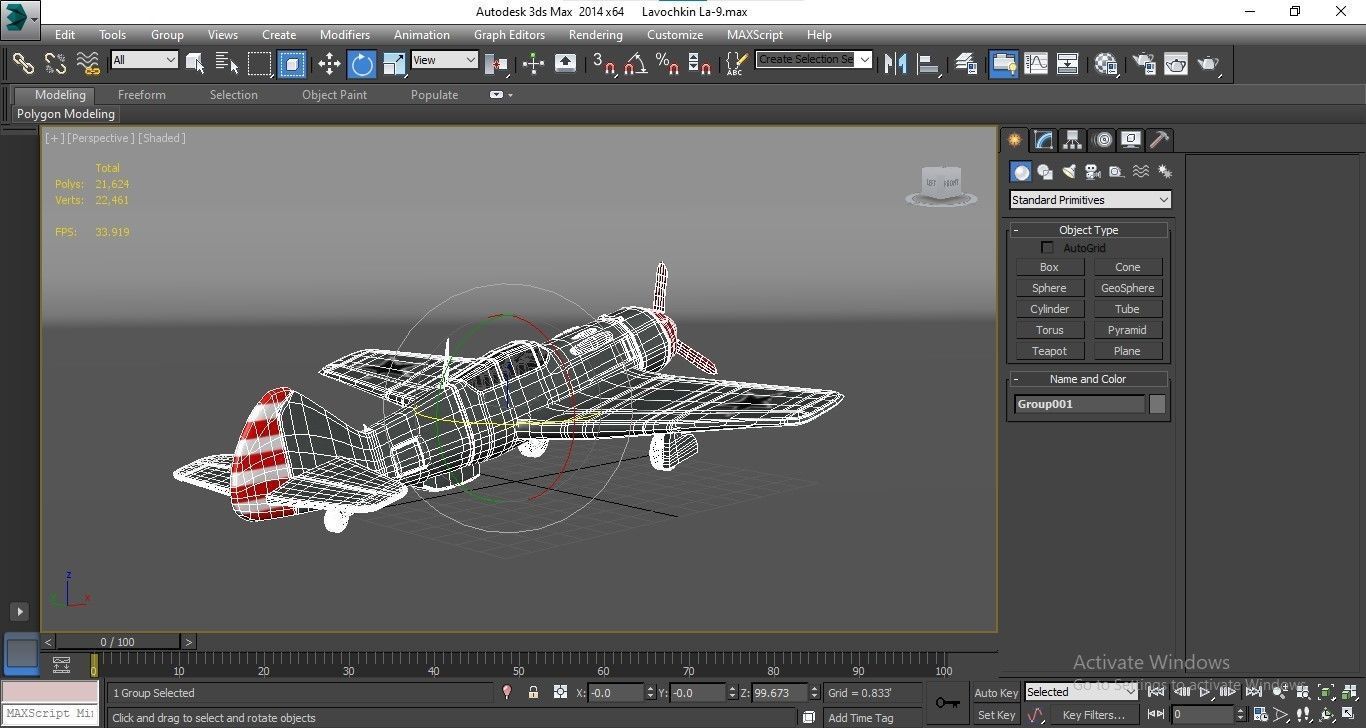Click the Select and Link tool

point(23,64)
